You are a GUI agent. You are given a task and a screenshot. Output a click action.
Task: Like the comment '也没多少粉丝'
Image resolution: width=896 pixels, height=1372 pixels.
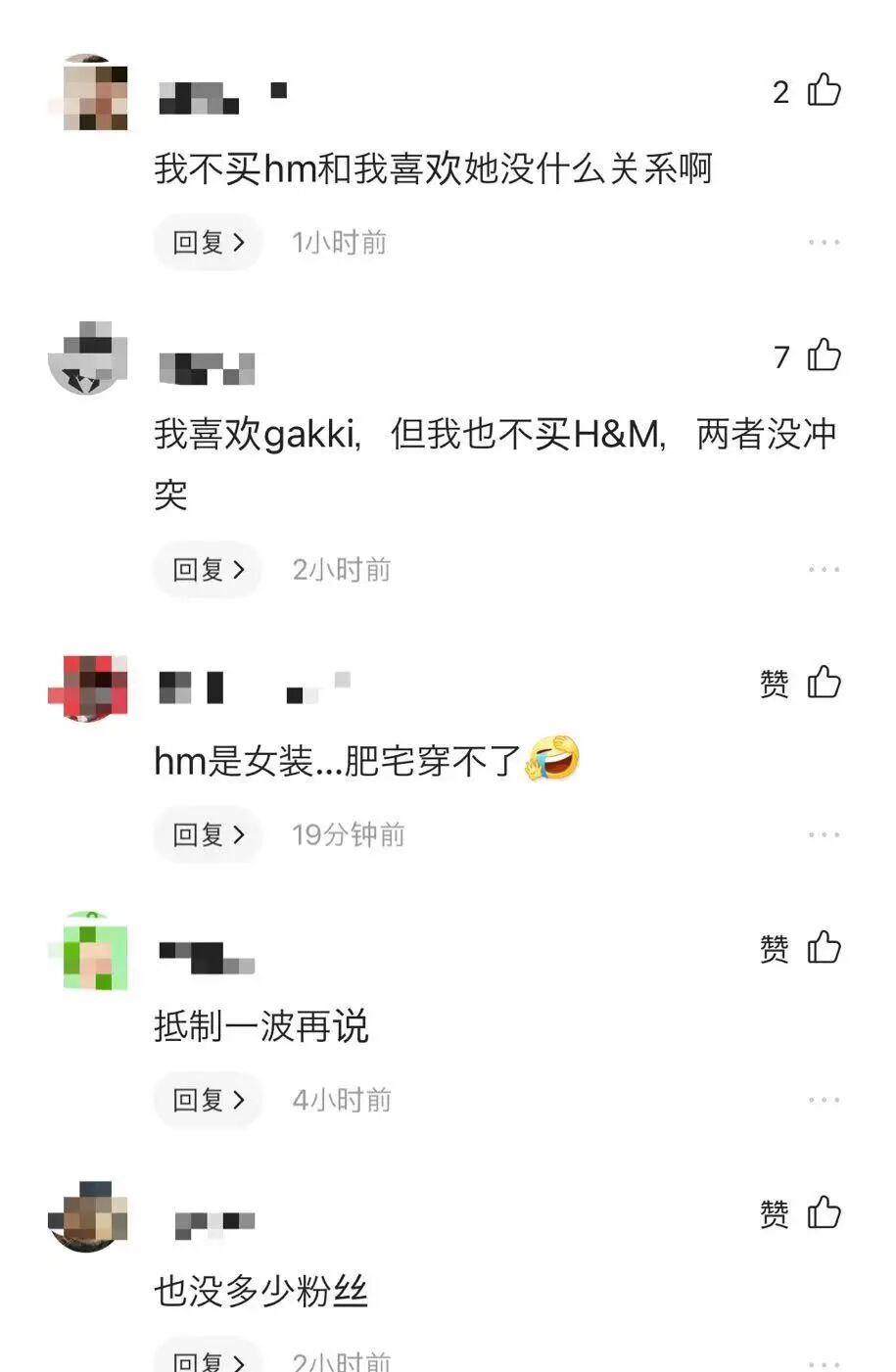pos(824,1213)
